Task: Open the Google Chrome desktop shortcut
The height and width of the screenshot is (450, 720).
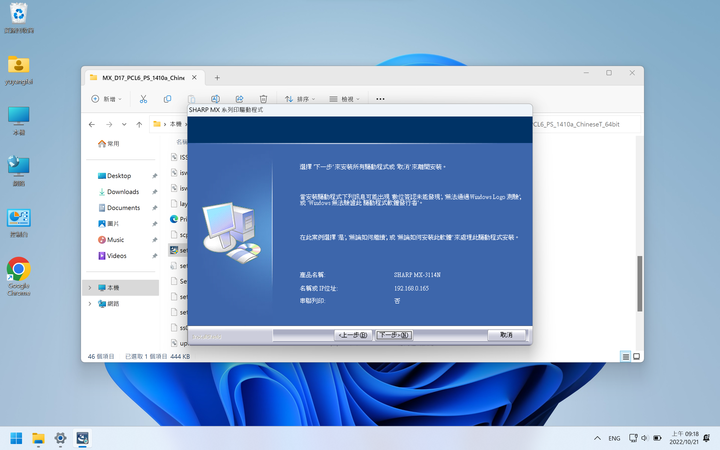Action: tap(19, 276)
